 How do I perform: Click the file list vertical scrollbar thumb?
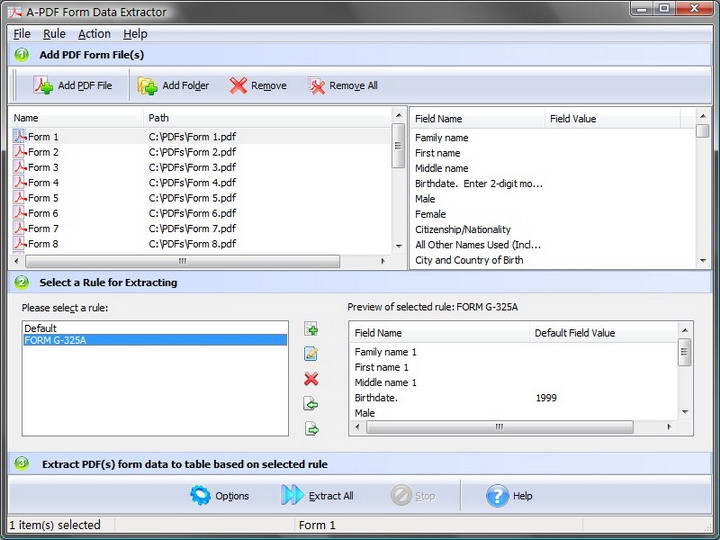pos(398,146)
